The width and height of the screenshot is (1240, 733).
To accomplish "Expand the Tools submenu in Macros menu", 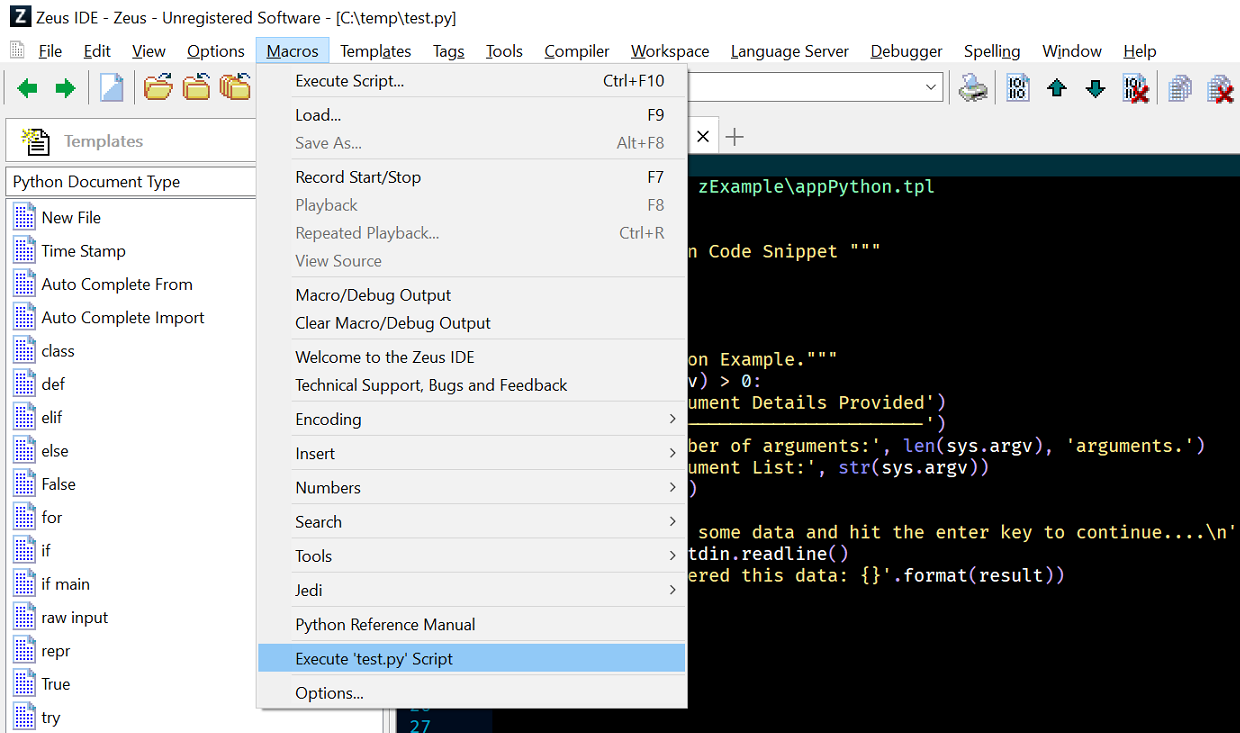I will pos(472,555).
